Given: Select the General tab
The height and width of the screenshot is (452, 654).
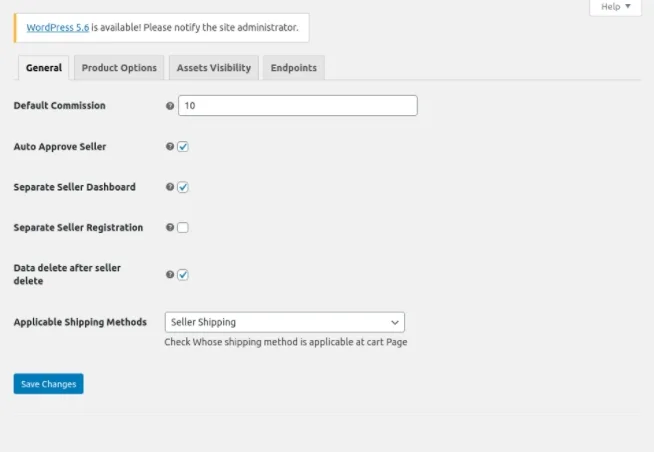Looking at the screenshot, I should (44, 68).
